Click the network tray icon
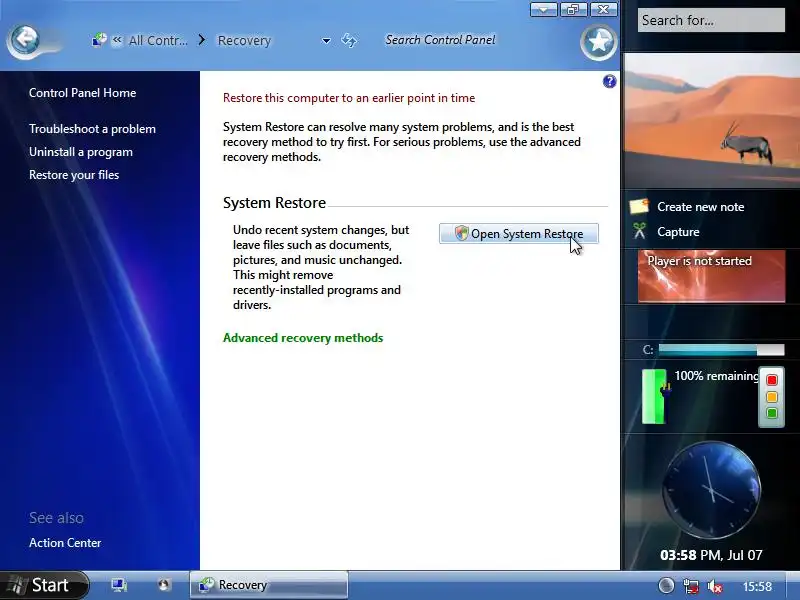Screen dimensions: 800x600 point(691,586)
